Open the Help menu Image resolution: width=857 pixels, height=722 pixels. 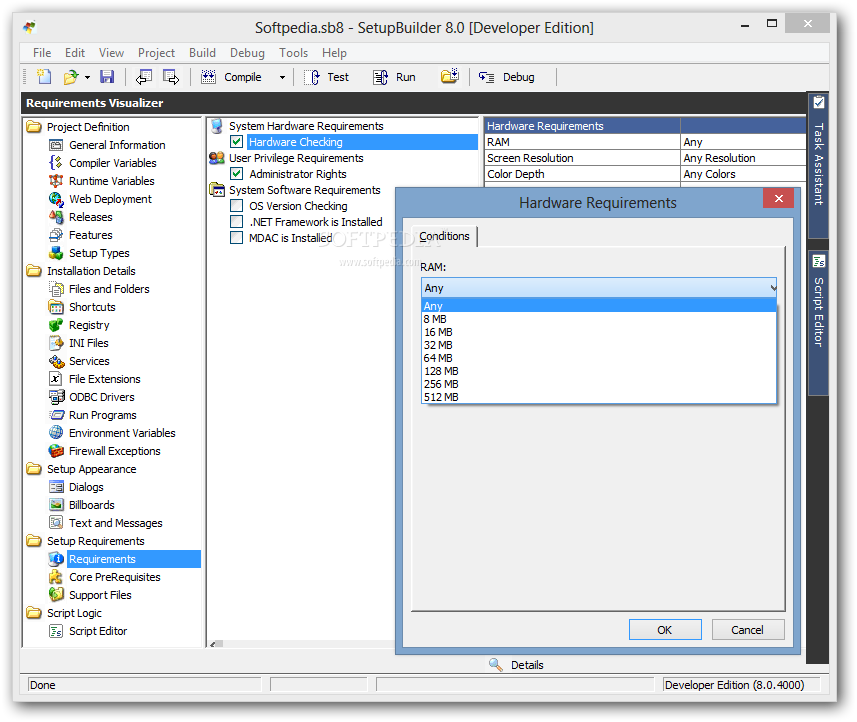334,53
